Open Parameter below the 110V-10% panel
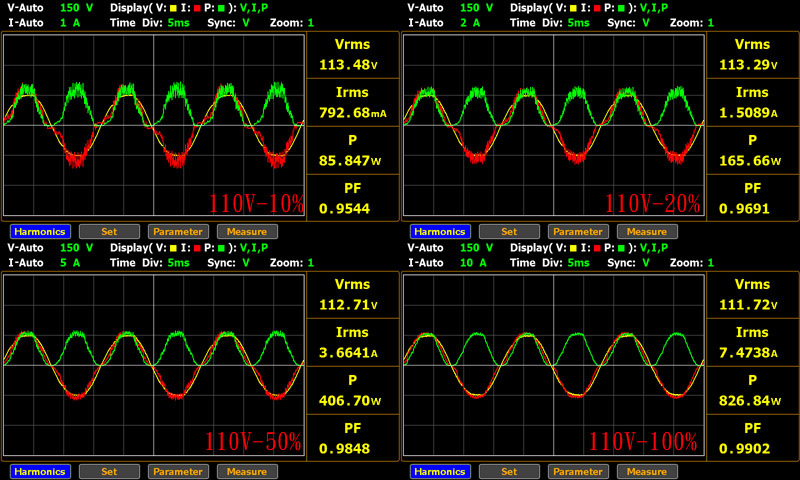800x480 pixels. (x=178, y=232)
